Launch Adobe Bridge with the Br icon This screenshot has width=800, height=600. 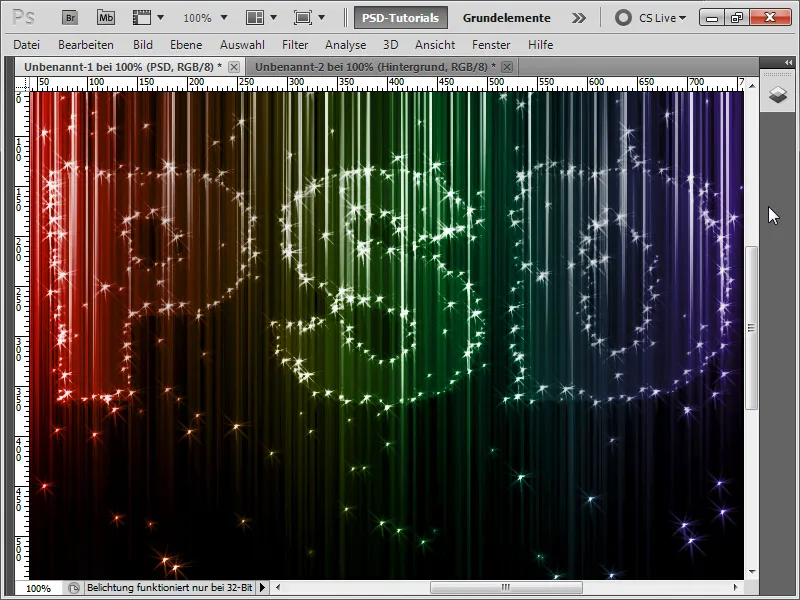(70, 18)
